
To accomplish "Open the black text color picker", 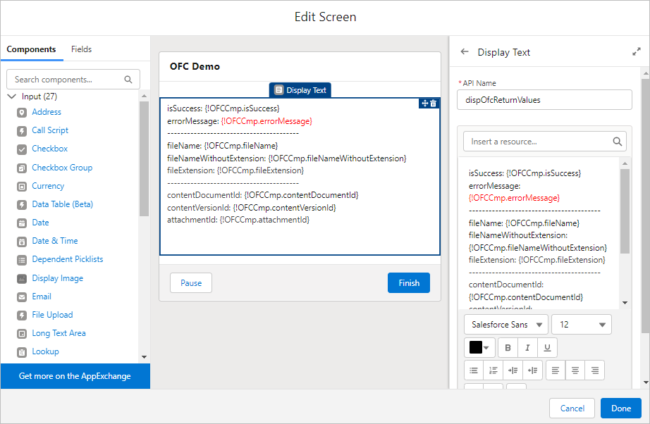I will (x=481, y=347).
